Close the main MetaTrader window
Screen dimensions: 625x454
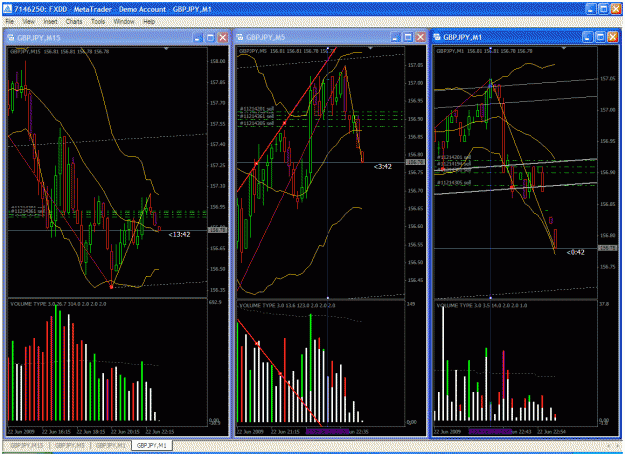(x=616, y=9)
